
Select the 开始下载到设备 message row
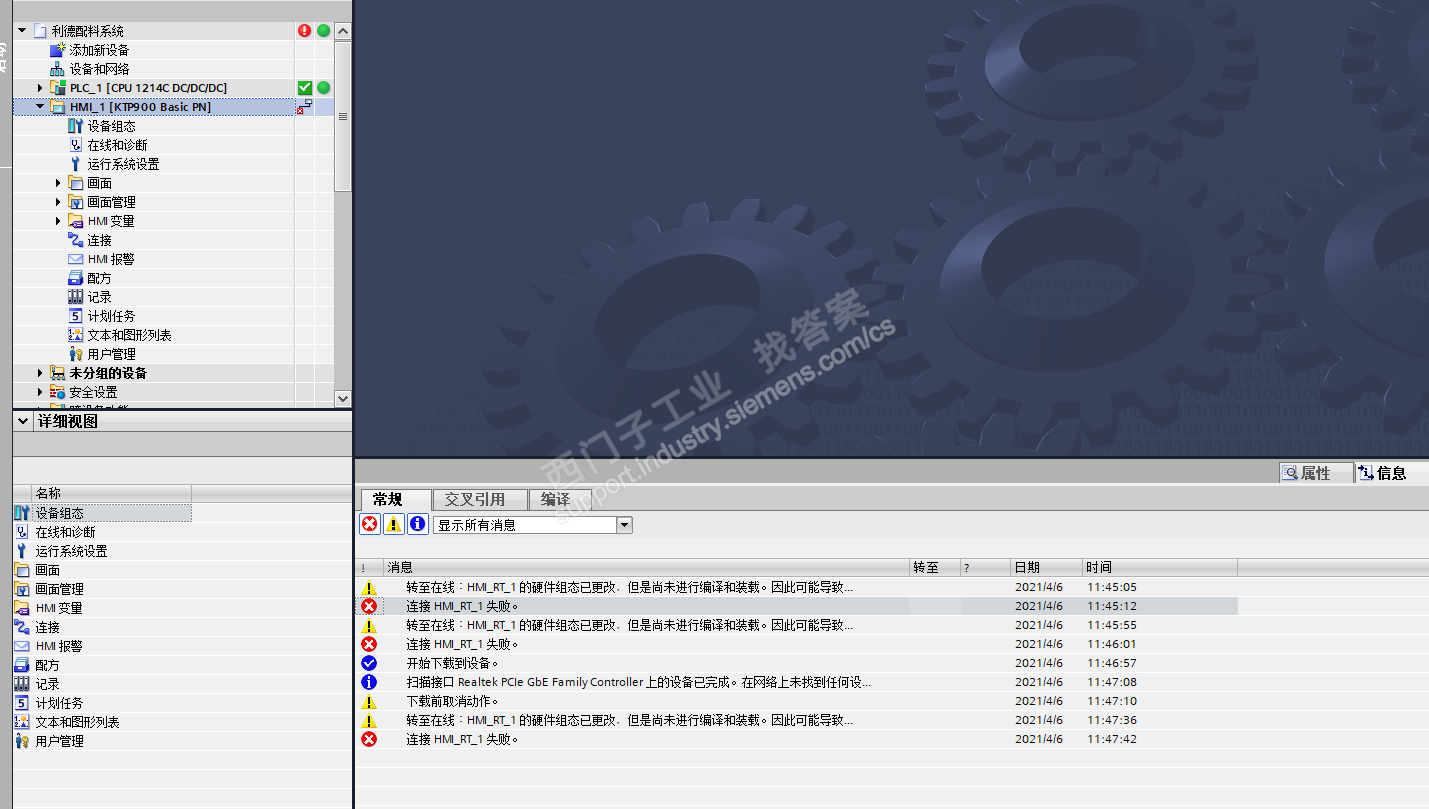point(797,663)
